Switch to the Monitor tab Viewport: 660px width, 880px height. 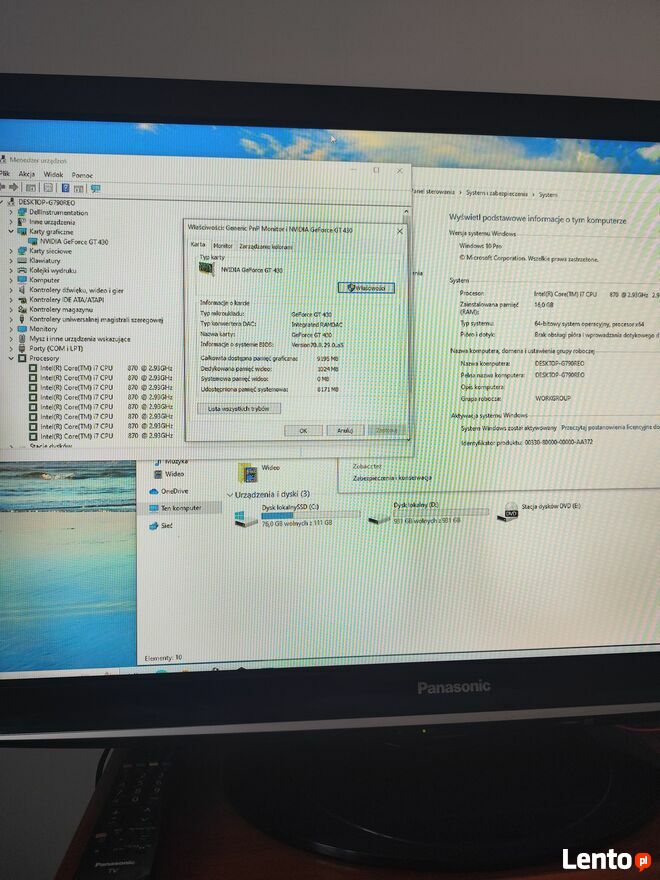pos(222,245)
